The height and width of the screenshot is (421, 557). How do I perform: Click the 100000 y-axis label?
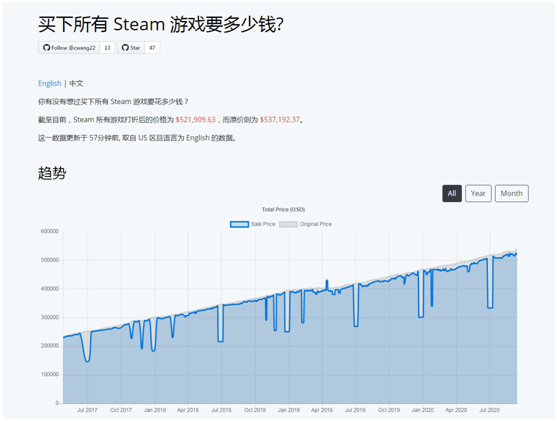[x=50, y=374]
